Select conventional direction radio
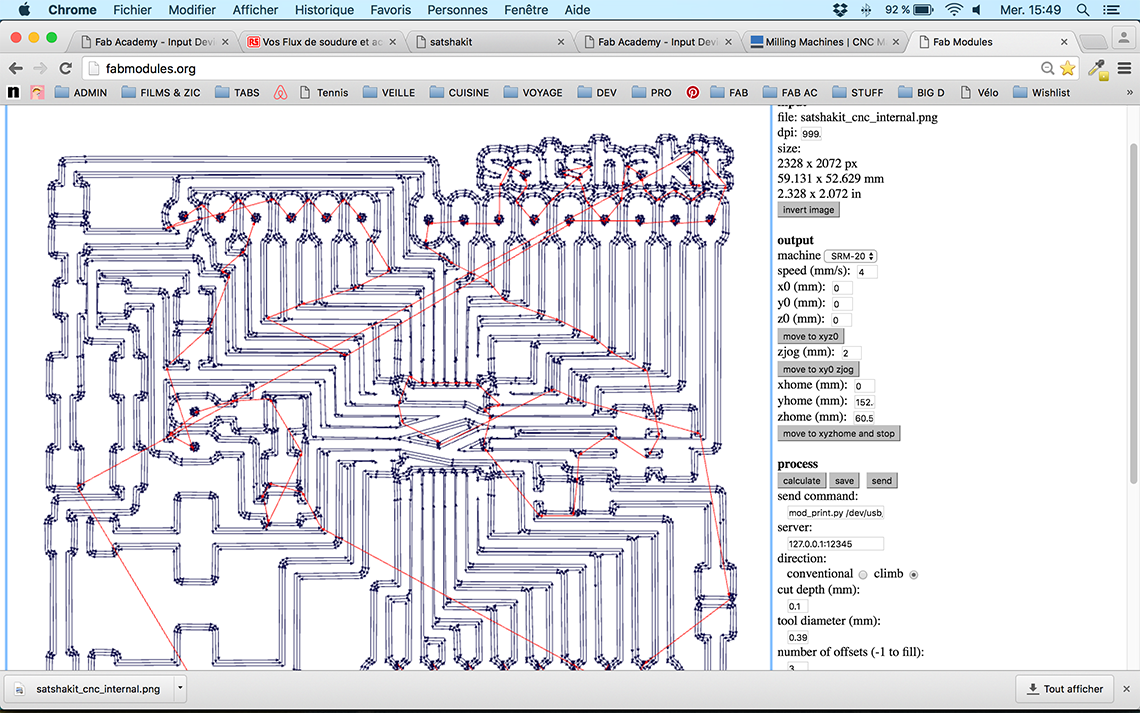Screen dimensions: 1140x713 [863, 574]
